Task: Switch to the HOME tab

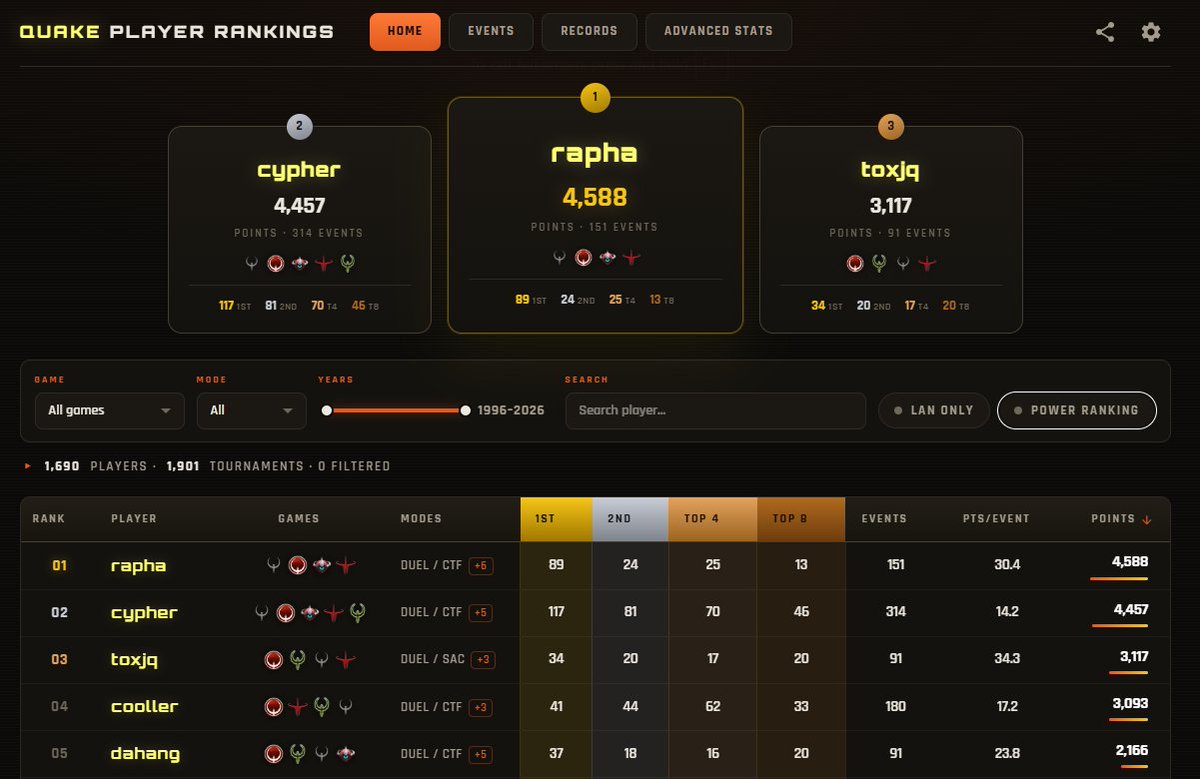Action: coord(405,31)
